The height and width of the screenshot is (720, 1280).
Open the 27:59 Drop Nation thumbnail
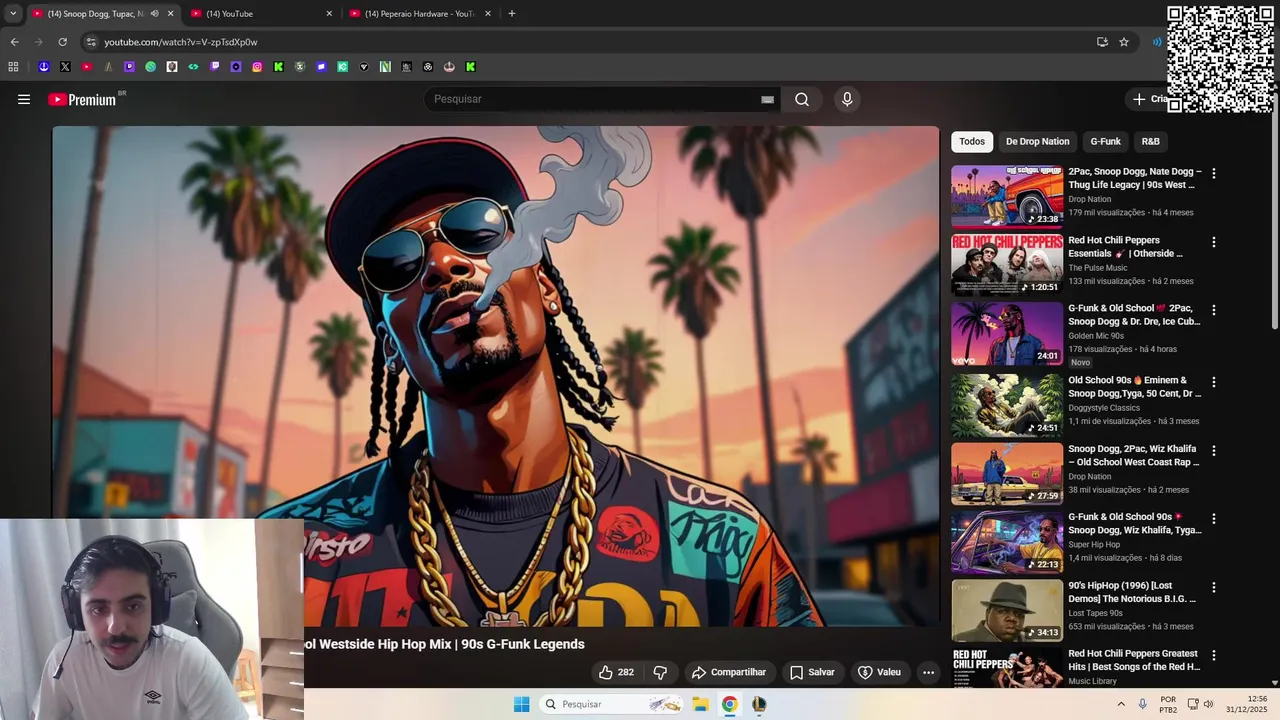click(1007, 474)
